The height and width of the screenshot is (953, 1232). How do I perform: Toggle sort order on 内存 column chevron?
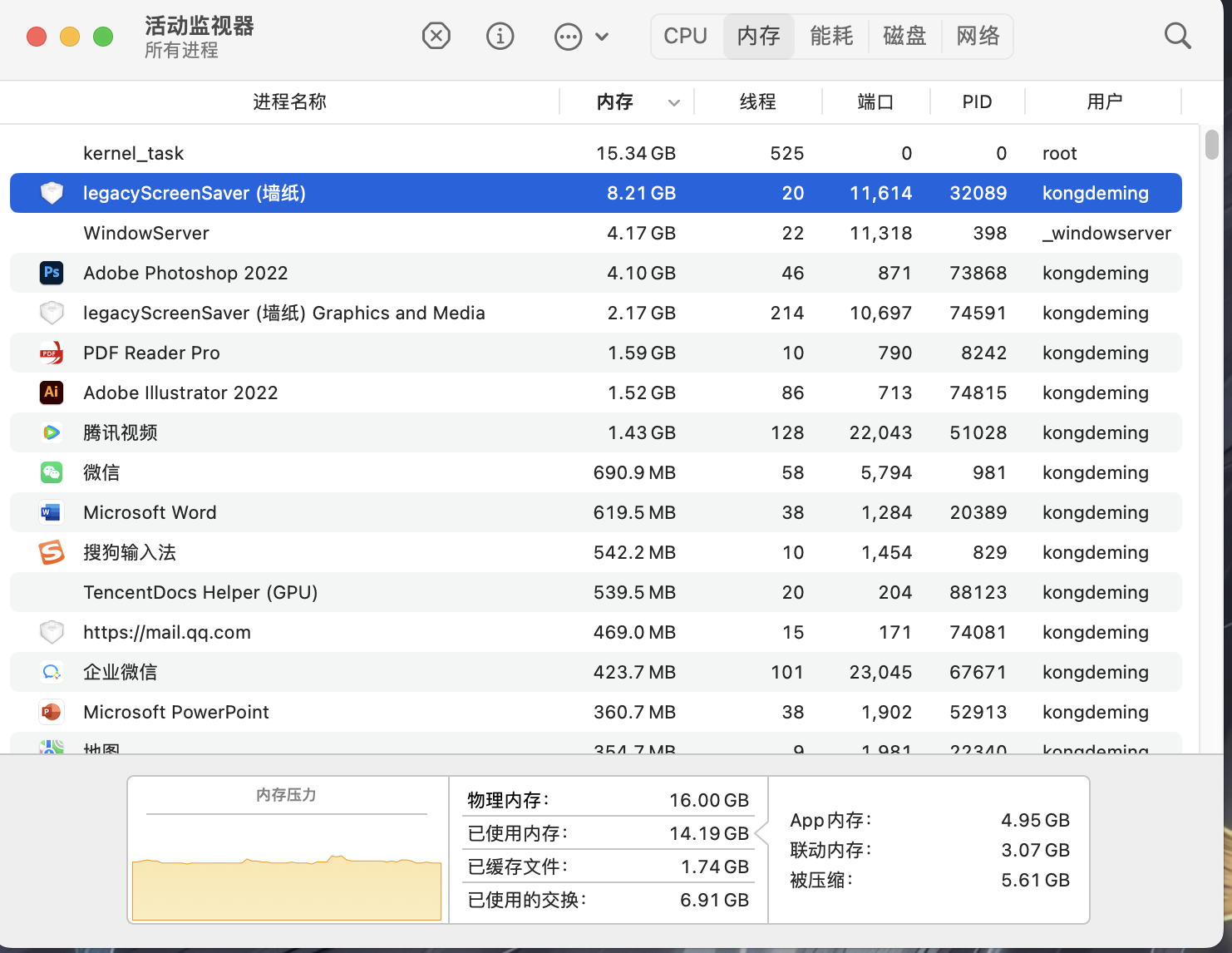673,102
